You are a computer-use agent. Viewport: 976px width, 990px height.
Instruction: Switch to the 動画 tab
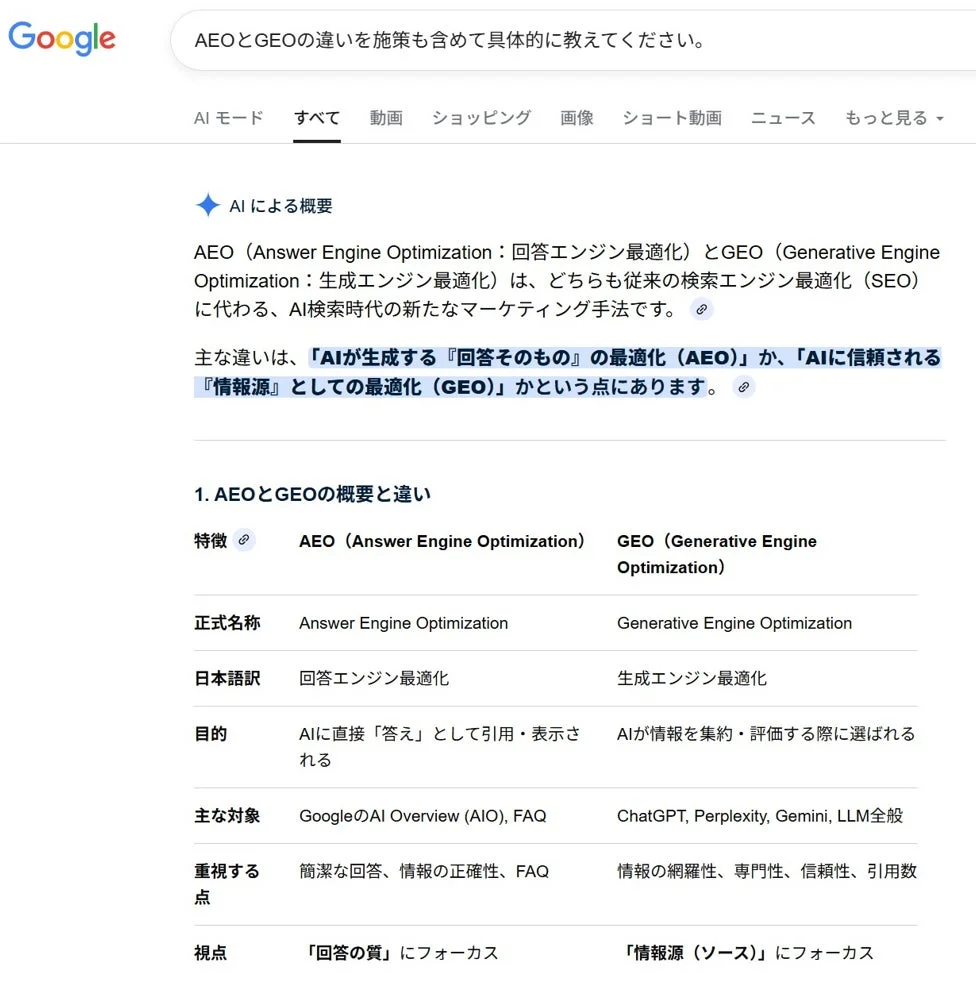[x=385, y=117]
